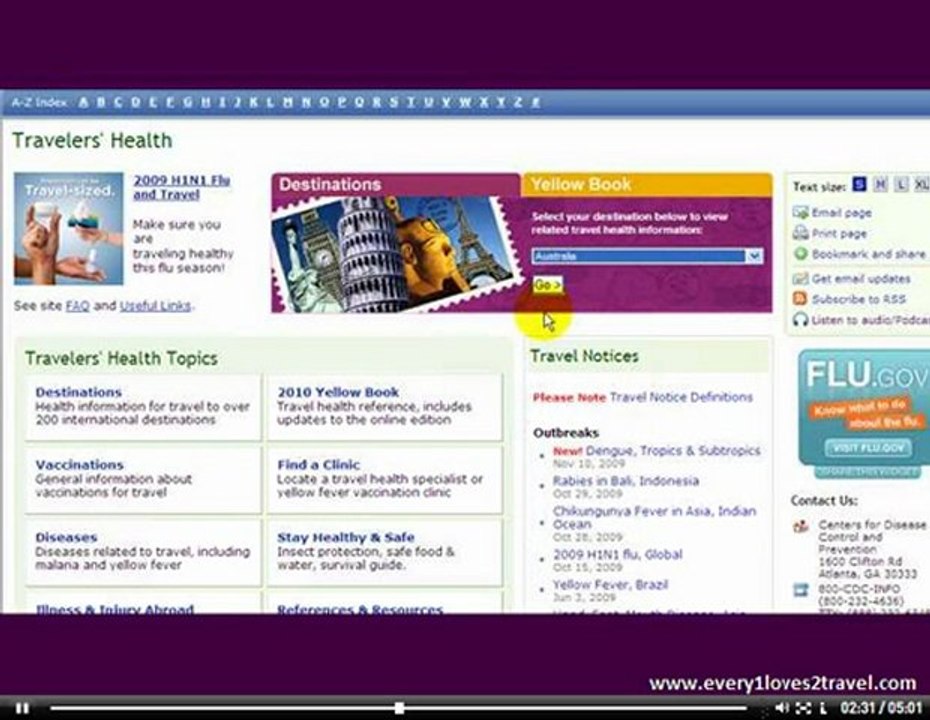This screenshot has height=720, width=930.
Task: Open letter M in A-Z Index
Action: coord(288,102)
